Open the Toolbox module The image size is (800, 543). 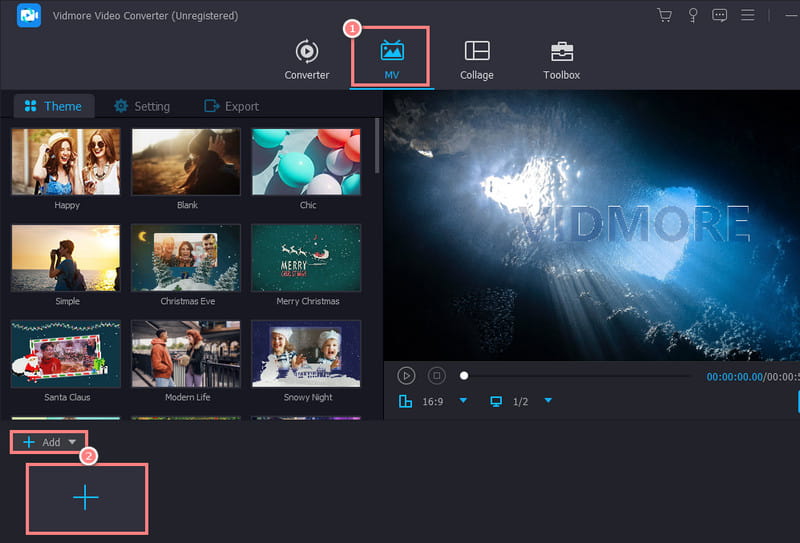[561, 59]
